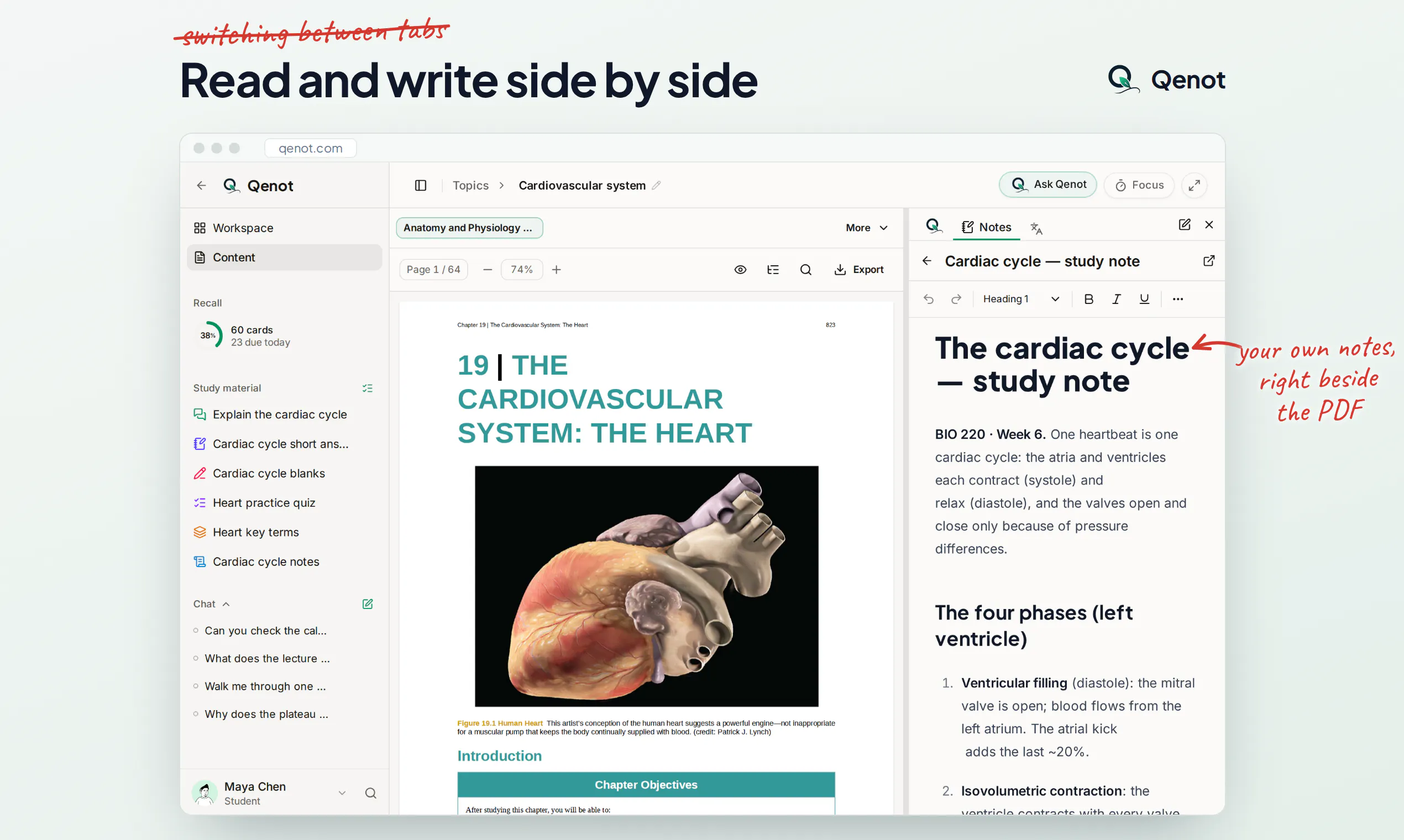Open note in new window icon
Screen dimensions: 1404x840
tap(1208, 261)
